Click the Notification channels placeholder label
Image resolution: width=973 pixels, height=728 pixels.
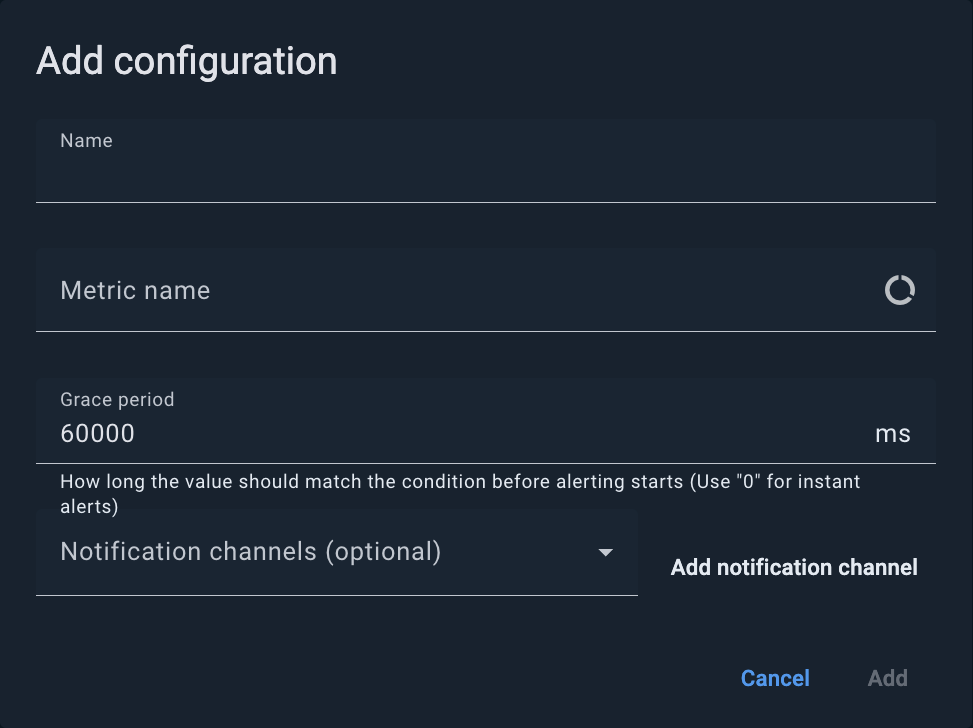coord(252,551)
